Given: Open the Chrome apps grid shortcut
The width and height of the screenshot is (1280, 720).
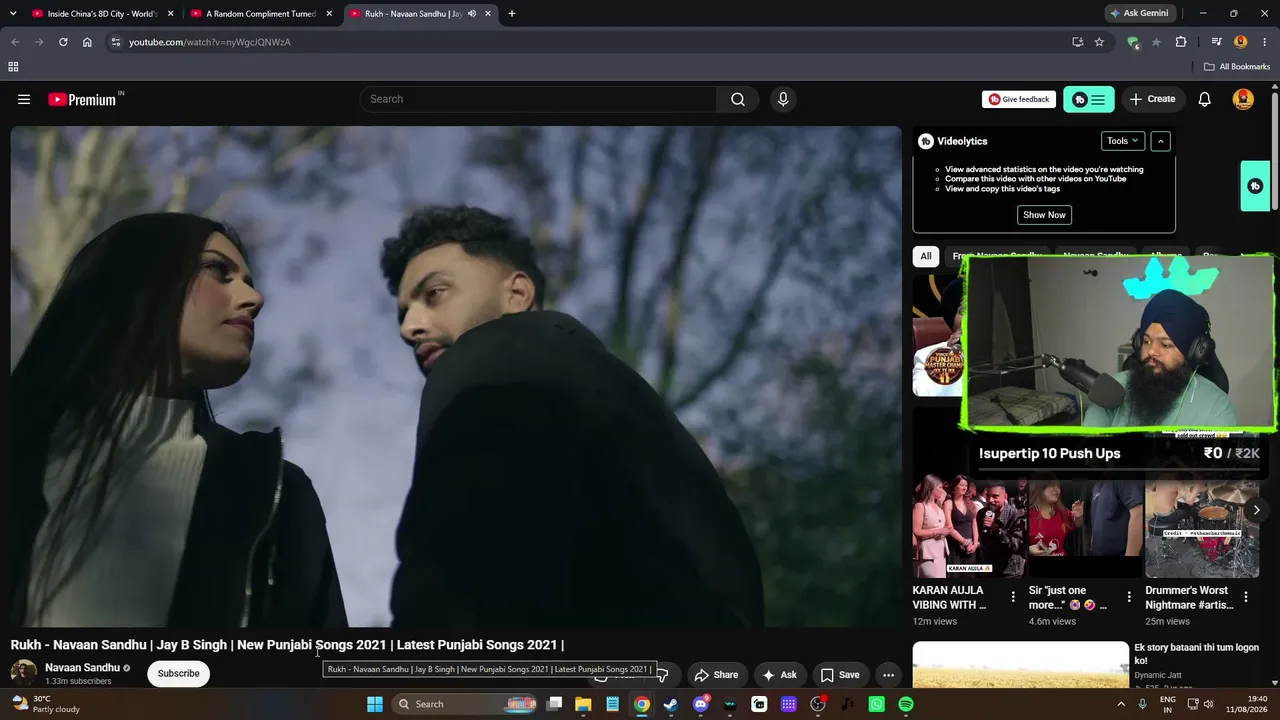Looking at the screenshot, I should pyautogui.click(x=13, y=67).
